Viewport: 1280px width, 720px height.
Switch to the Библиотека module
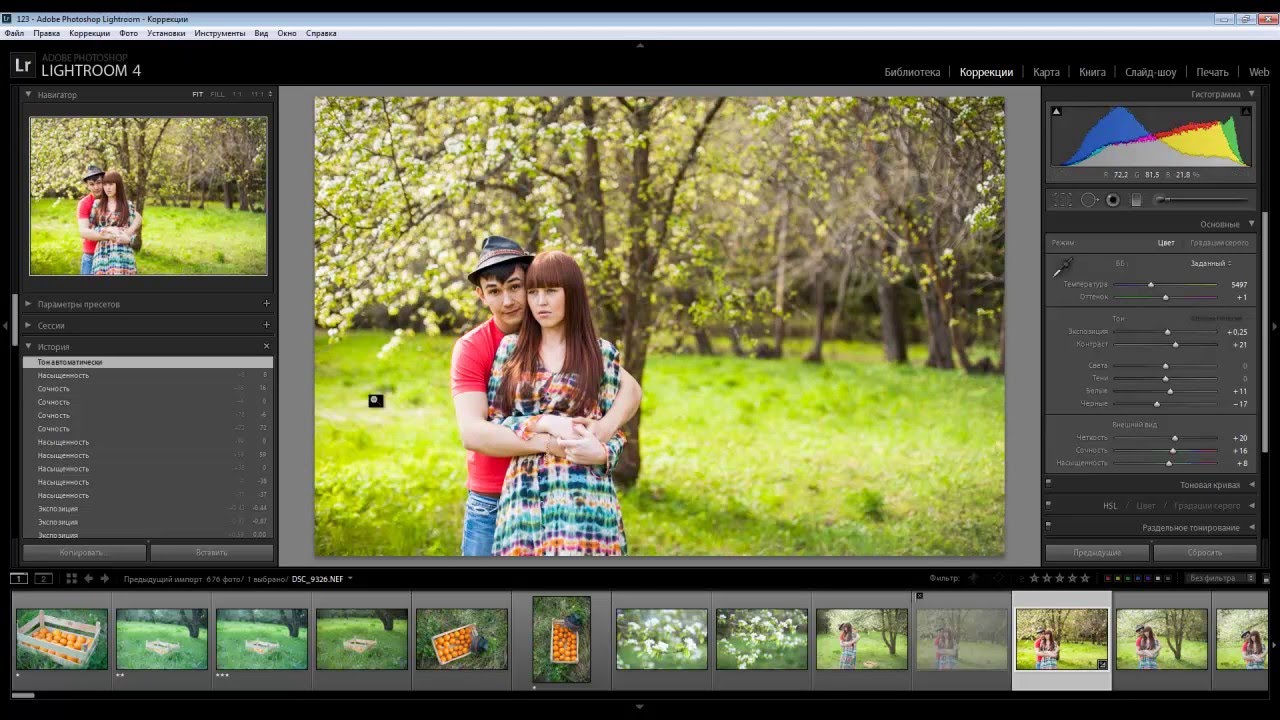pyautogui.click(x=912, y=72)
